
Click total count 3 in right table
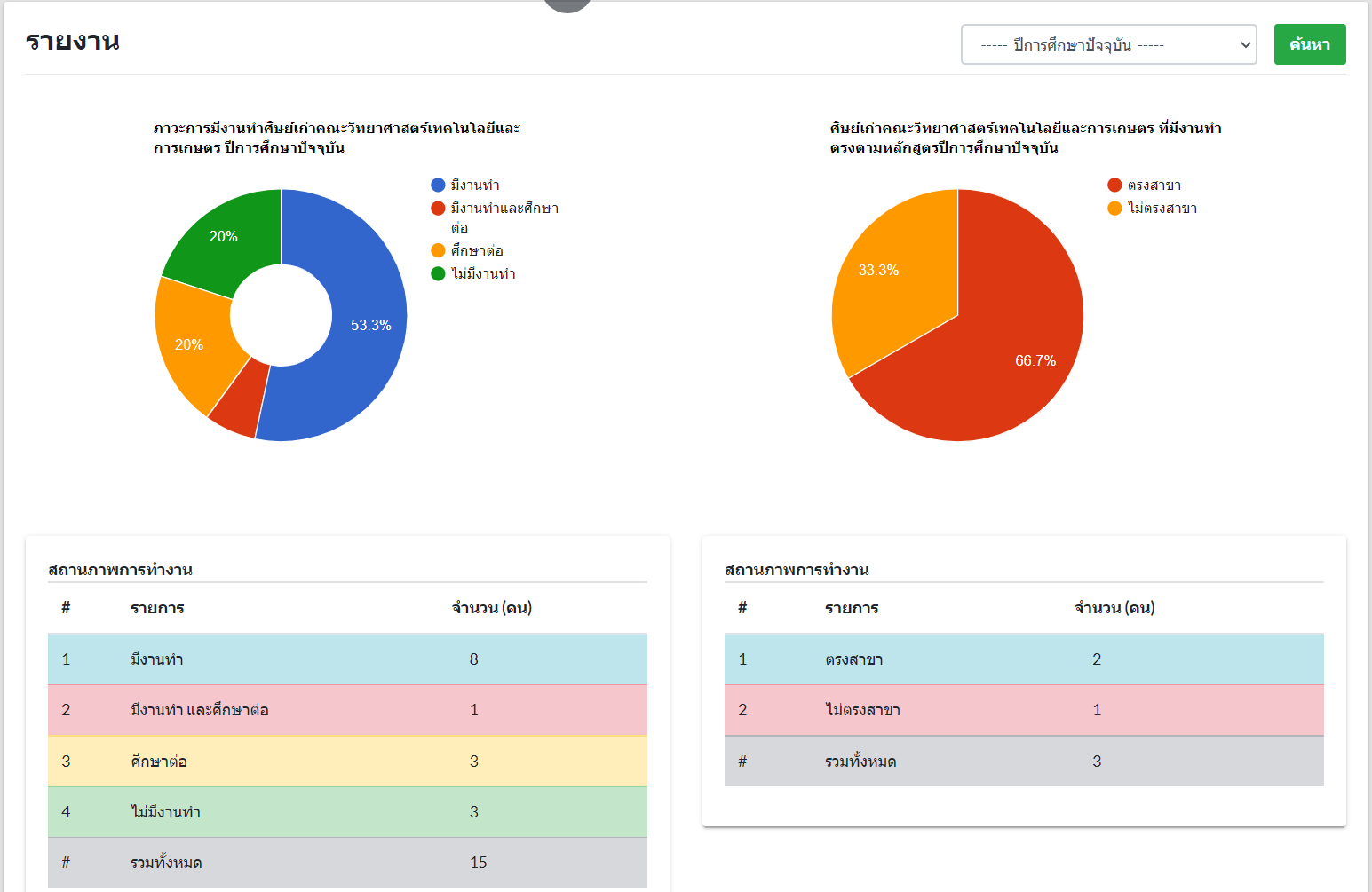click(1097, 762)
